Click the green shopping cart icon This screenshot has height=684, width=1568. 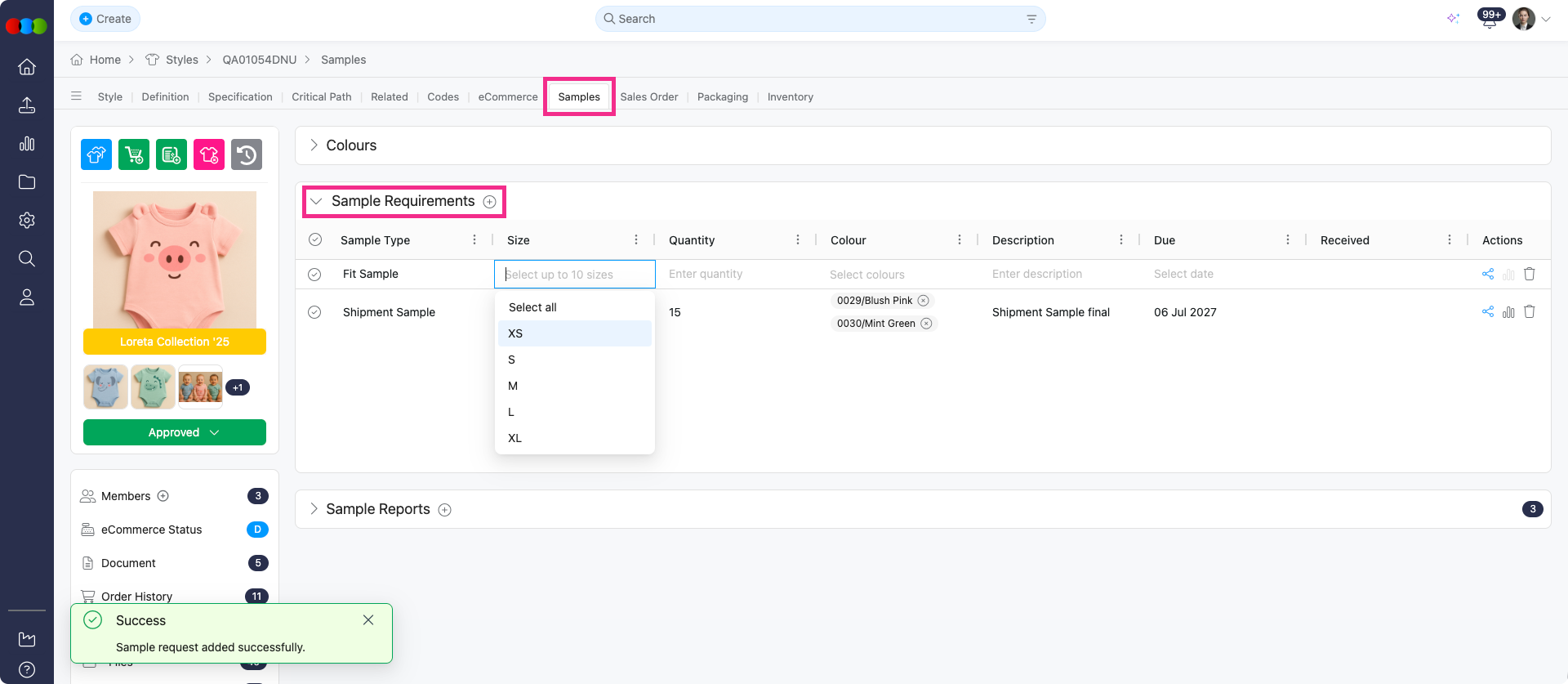(x=134, y=154)
